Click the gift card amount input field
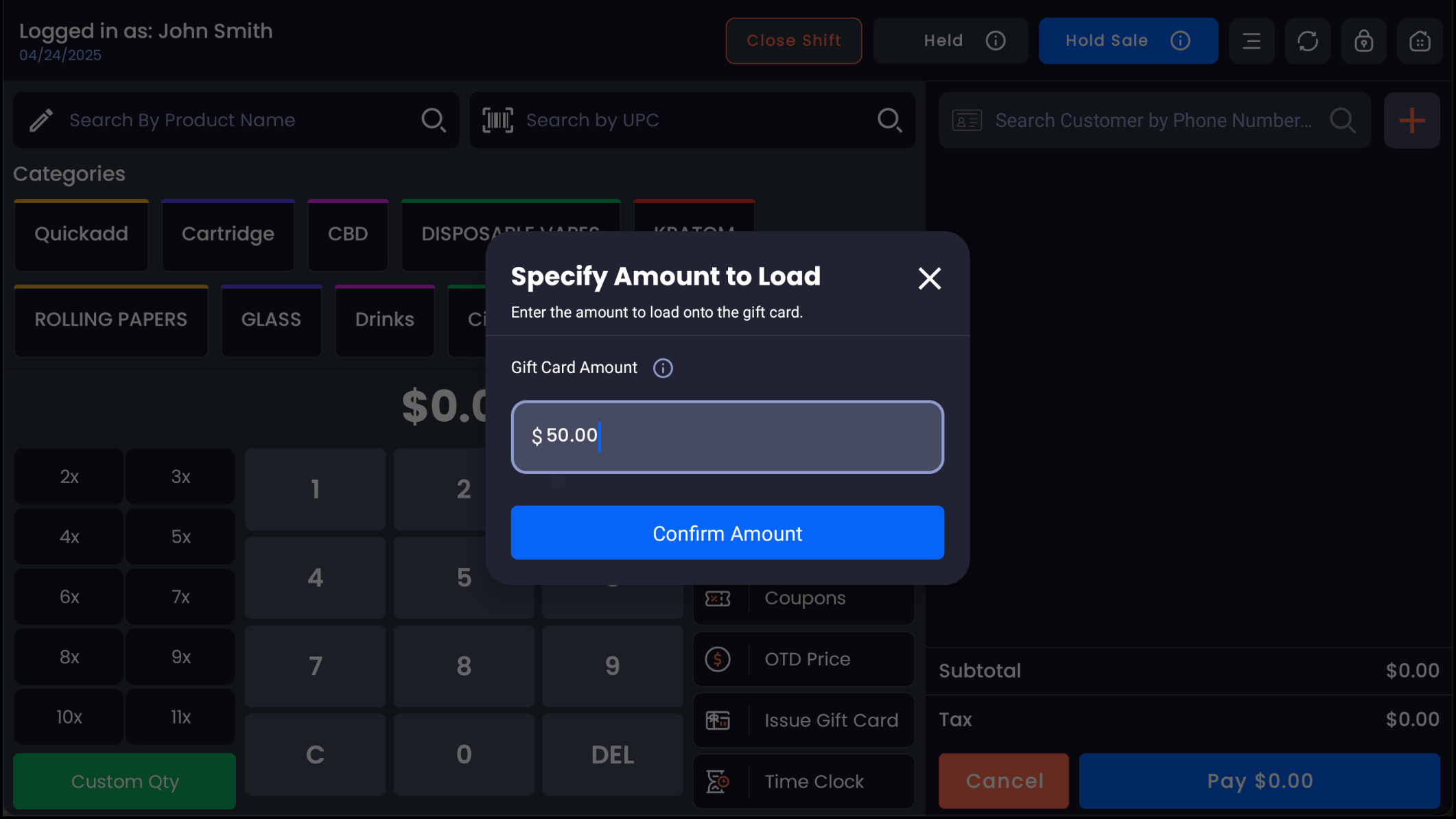 [x=727, y=437]
